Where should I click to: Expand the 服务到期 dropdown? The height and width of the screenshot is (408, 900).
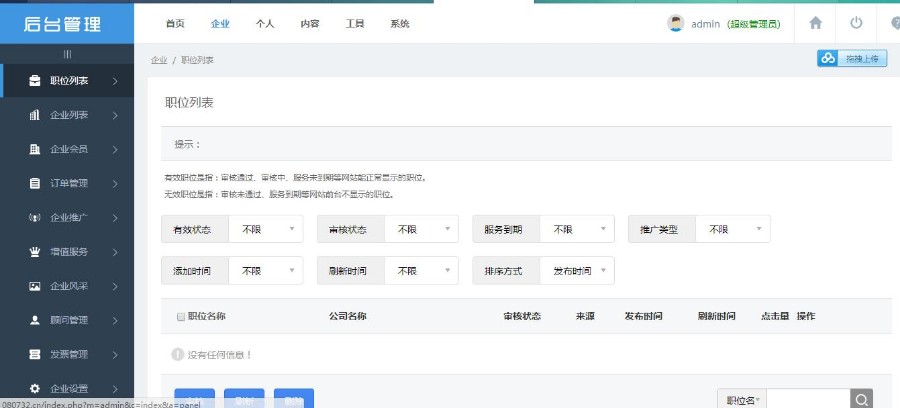(x=577, y=230)
